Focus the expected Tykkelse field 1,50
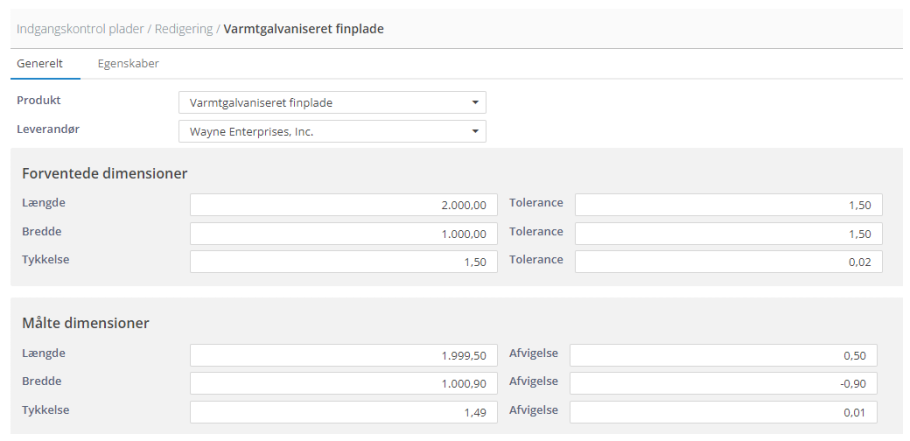 click(344, 262)
